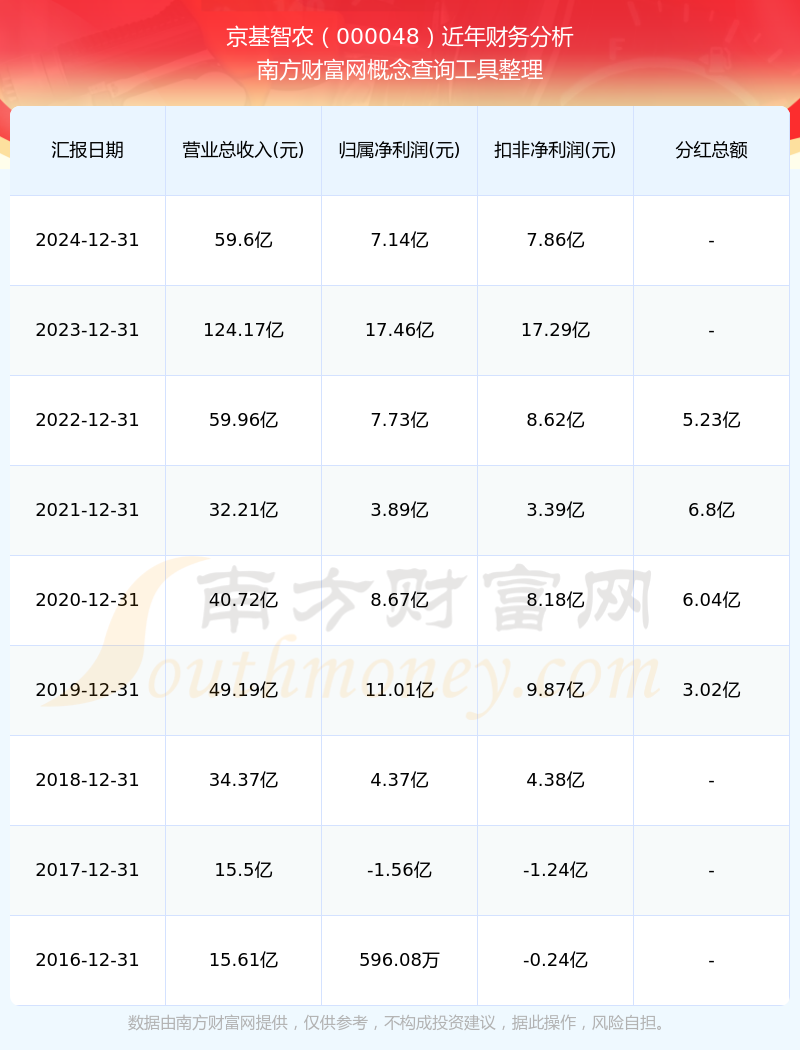Click the date cell 2020-12-31
Viewport: 800px width, 1050px height.
click(x=88, y=600)
